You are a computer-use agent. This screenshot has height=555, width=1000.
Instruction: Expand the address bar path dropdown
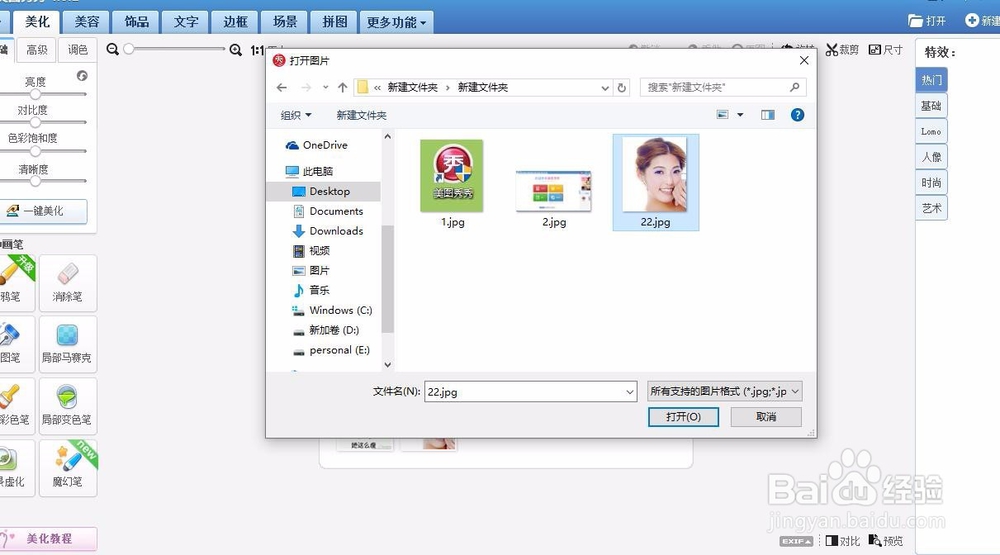pos(605,88)
